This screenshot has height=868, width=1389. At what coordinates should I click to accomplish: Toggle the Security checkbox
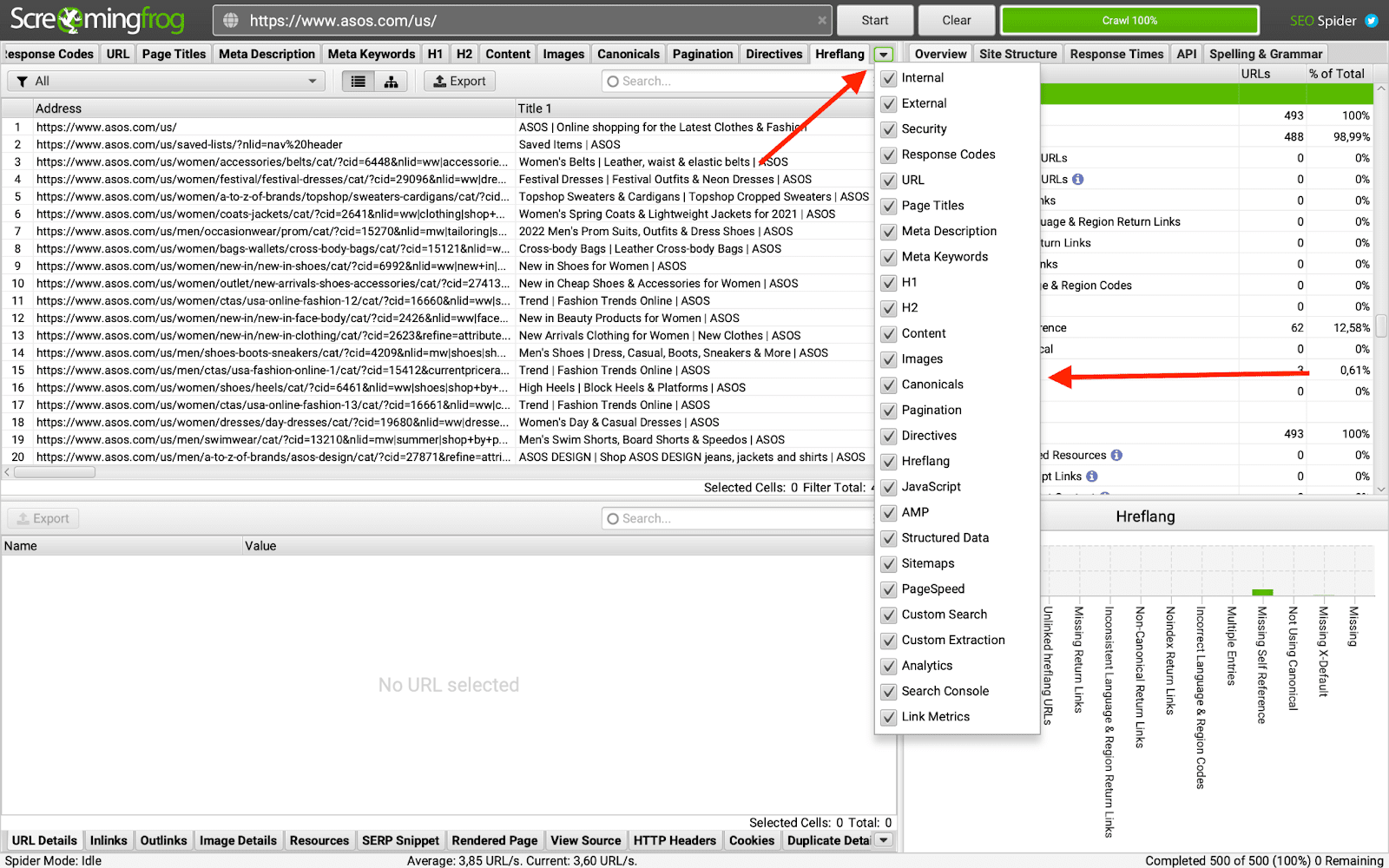[x=888, y=129]
